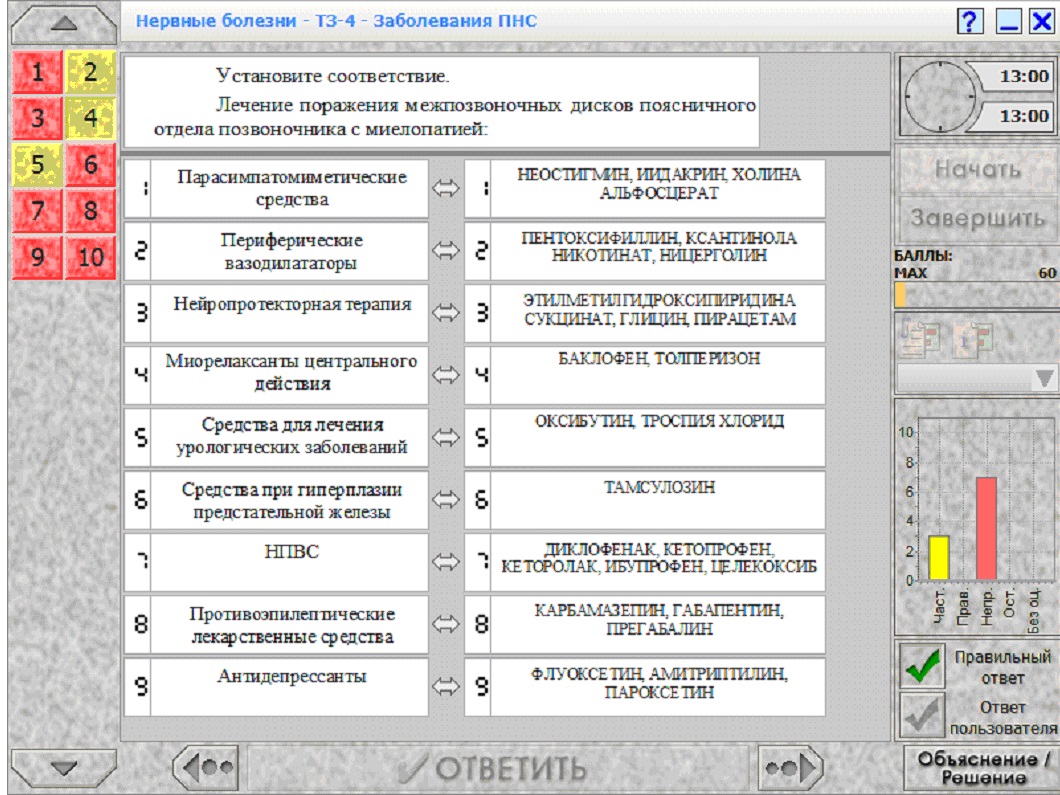Click the down arrow below question list

point(64,767)
